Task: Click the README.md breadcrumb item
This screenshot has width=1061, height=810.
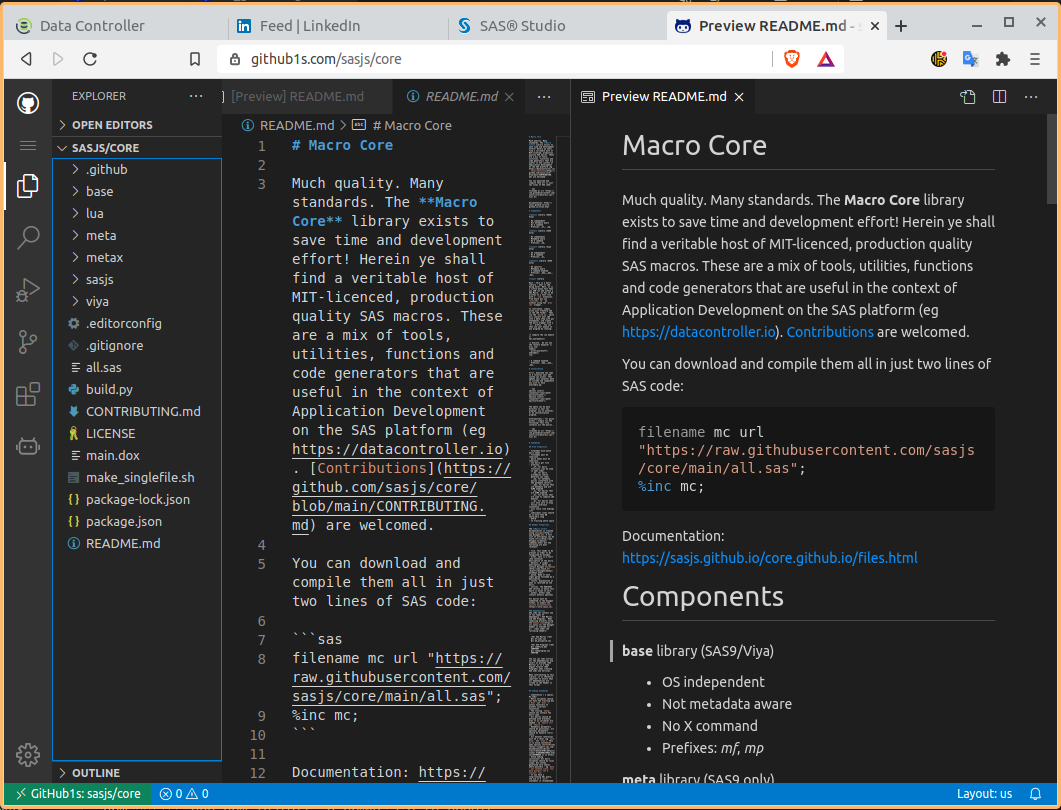Action: pos(289,125)
